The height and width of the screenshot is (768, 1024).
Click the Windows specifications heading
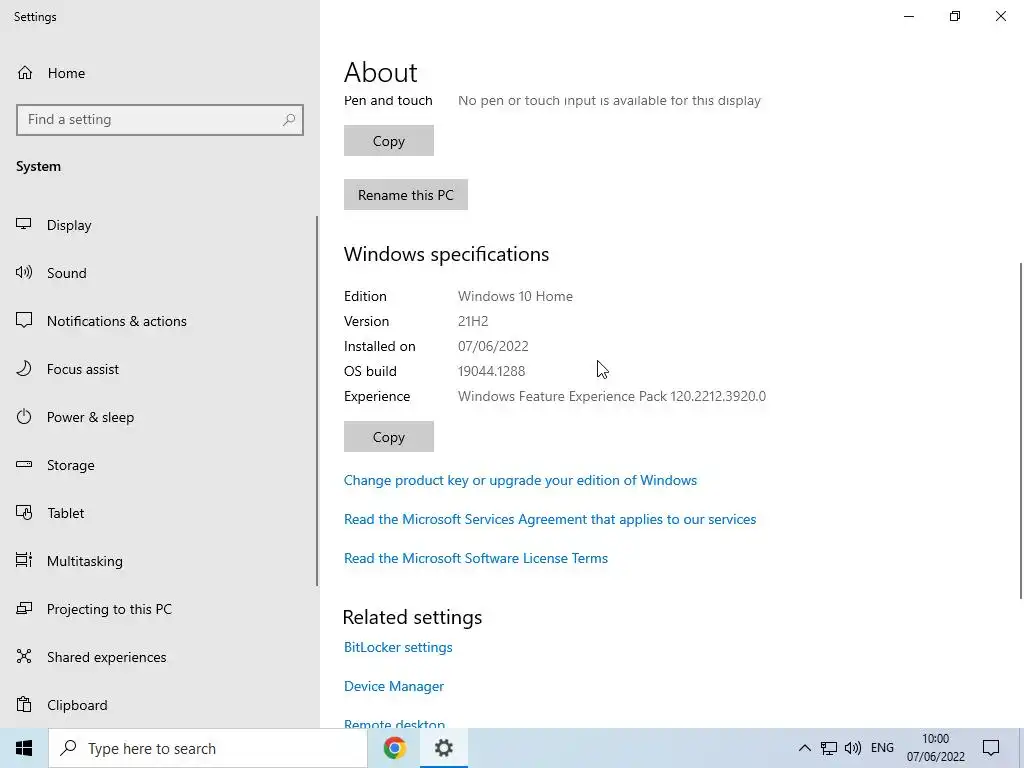click(447, 254)
